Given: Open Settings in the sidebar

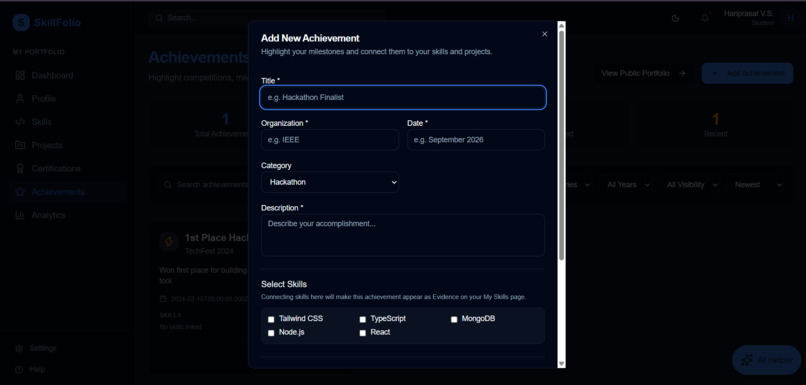Looking at the screenshot, I should [43, 348].
